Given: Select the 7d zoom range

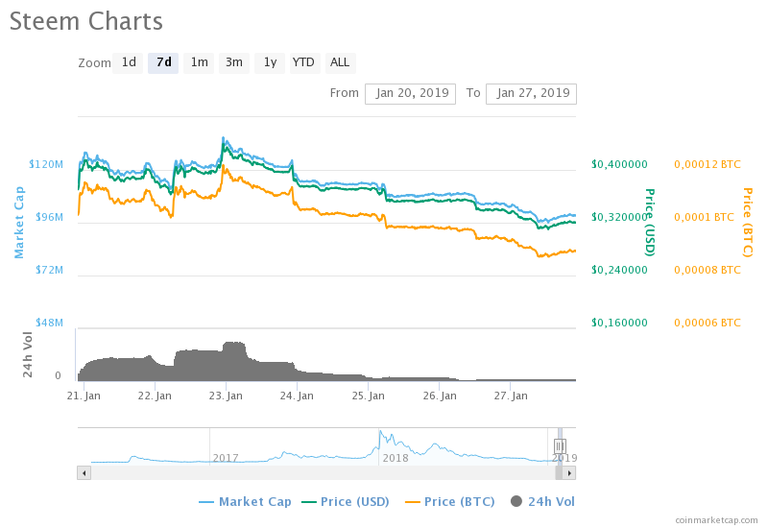Looking at the screenshot, I should point(163,63).
